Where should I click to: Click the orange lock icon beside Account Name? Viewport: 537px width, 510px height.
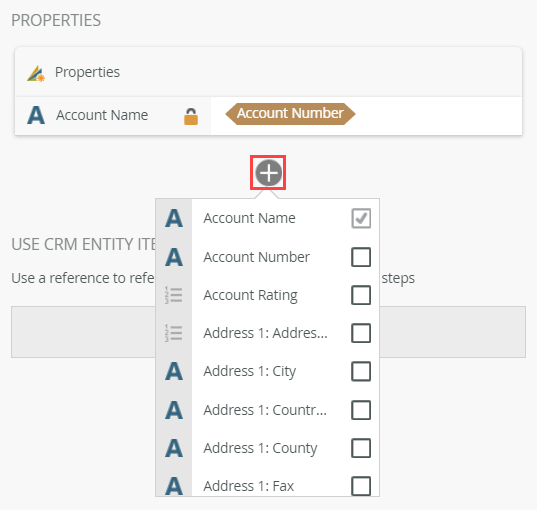tap(191, 116)
